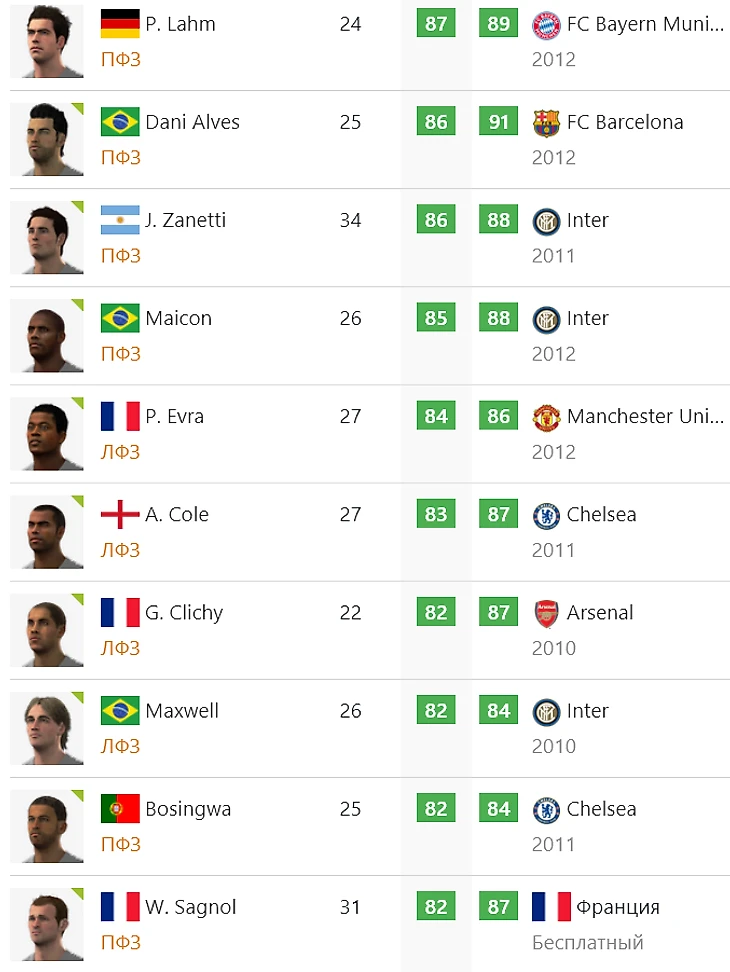
Task: Open the G. Clichy player name link
Action: pos(184,612)
